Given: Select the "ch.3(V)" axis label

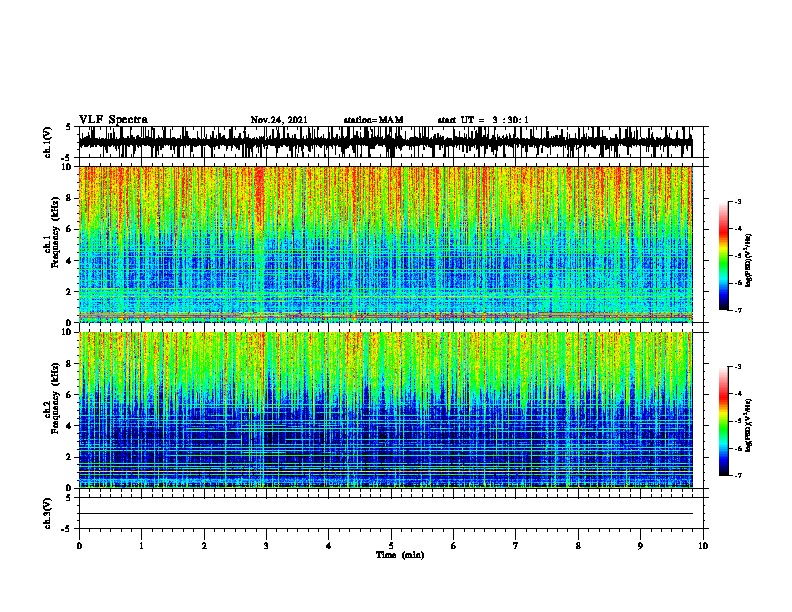Looking at the screenshot, I should pos(48,513).
